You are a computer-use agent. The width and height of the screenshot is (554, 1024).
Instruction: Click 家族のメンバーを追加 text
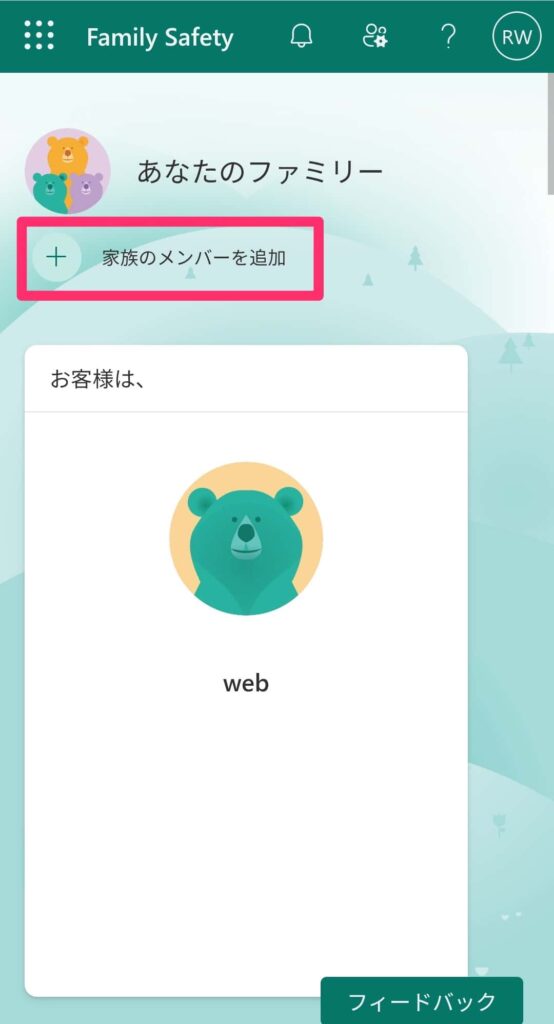point(194,258)
